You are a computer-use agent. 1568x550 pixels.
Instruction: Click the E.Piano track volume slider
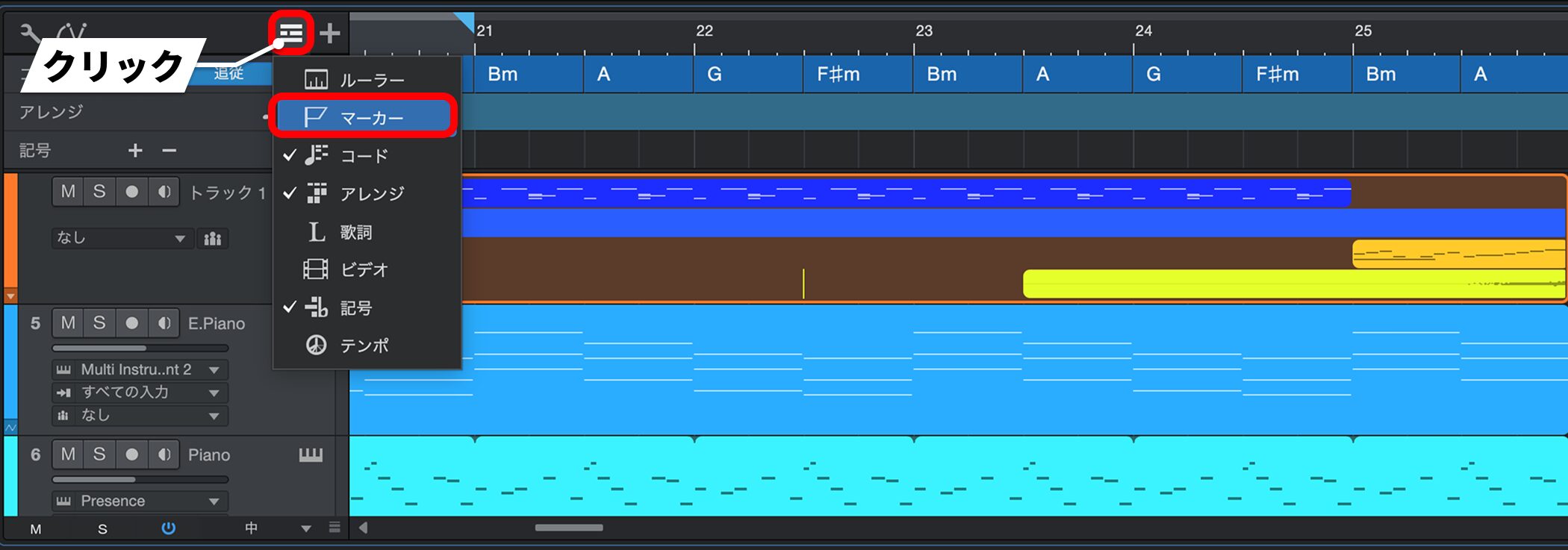tap(140, 348)
